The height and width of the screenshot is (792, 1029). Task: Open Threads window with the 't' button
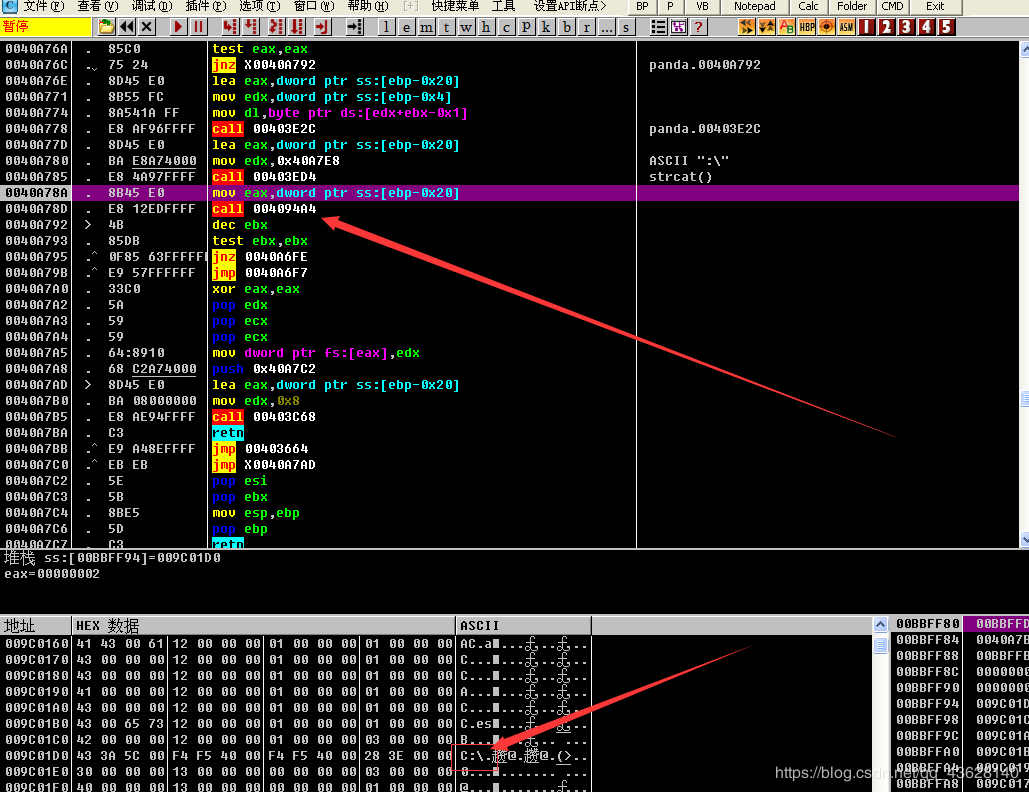pos(447,27)
